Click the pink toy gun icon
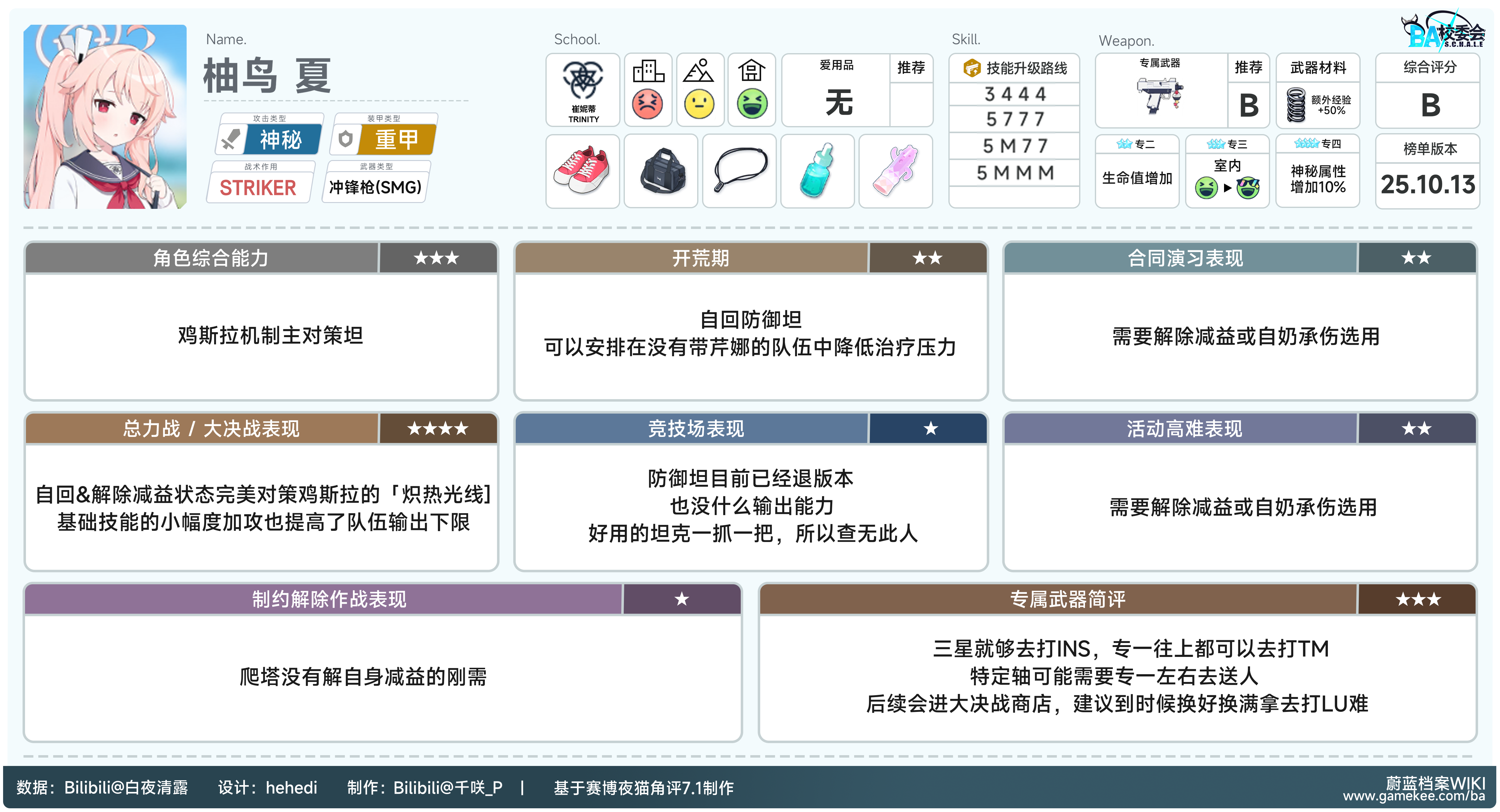The image size is (1500, 812). point(895,170)
